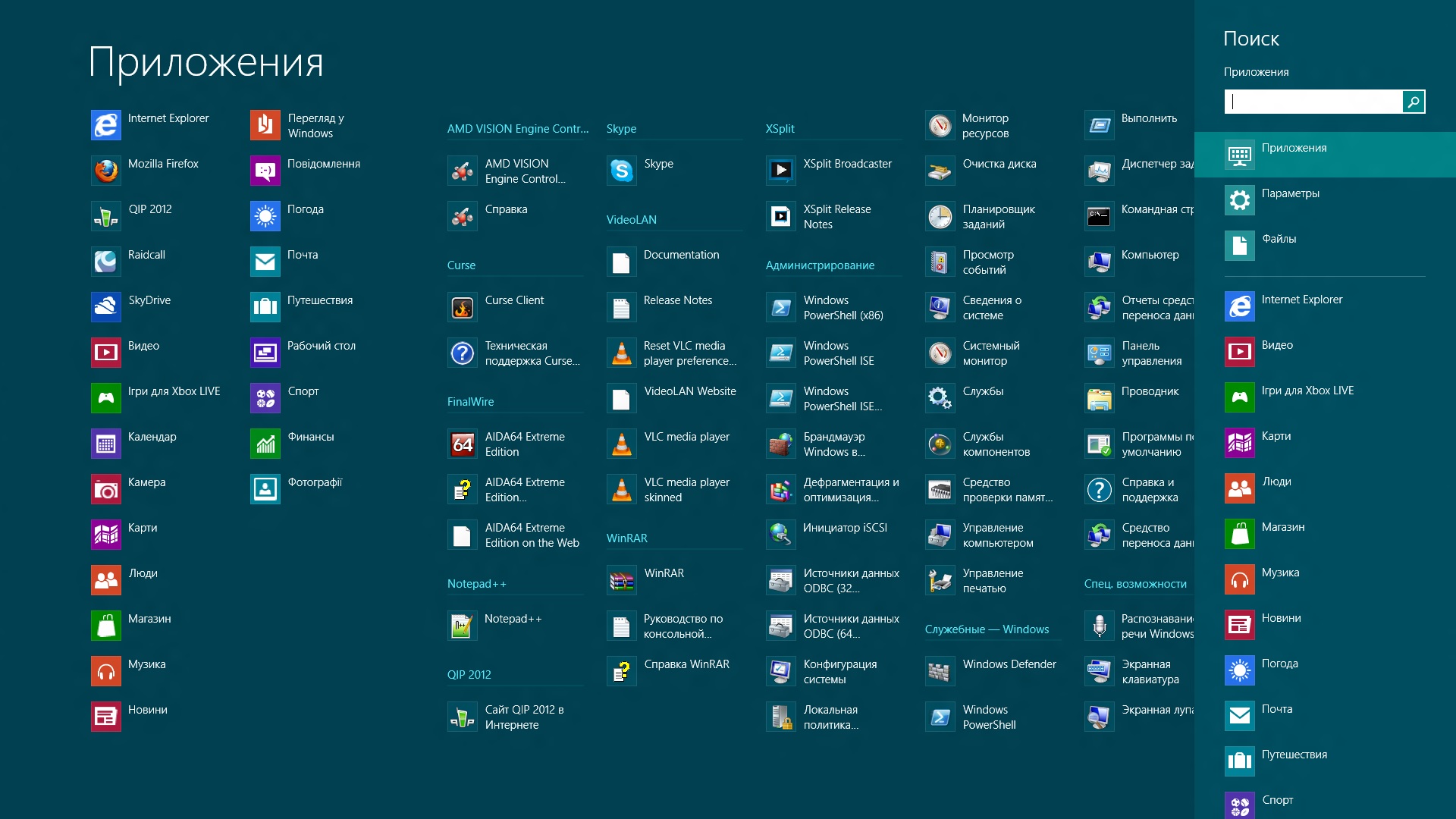Open the SkyDrive tile icon
Viewport: 1456px width, 819px height.
tap(106, 307)
